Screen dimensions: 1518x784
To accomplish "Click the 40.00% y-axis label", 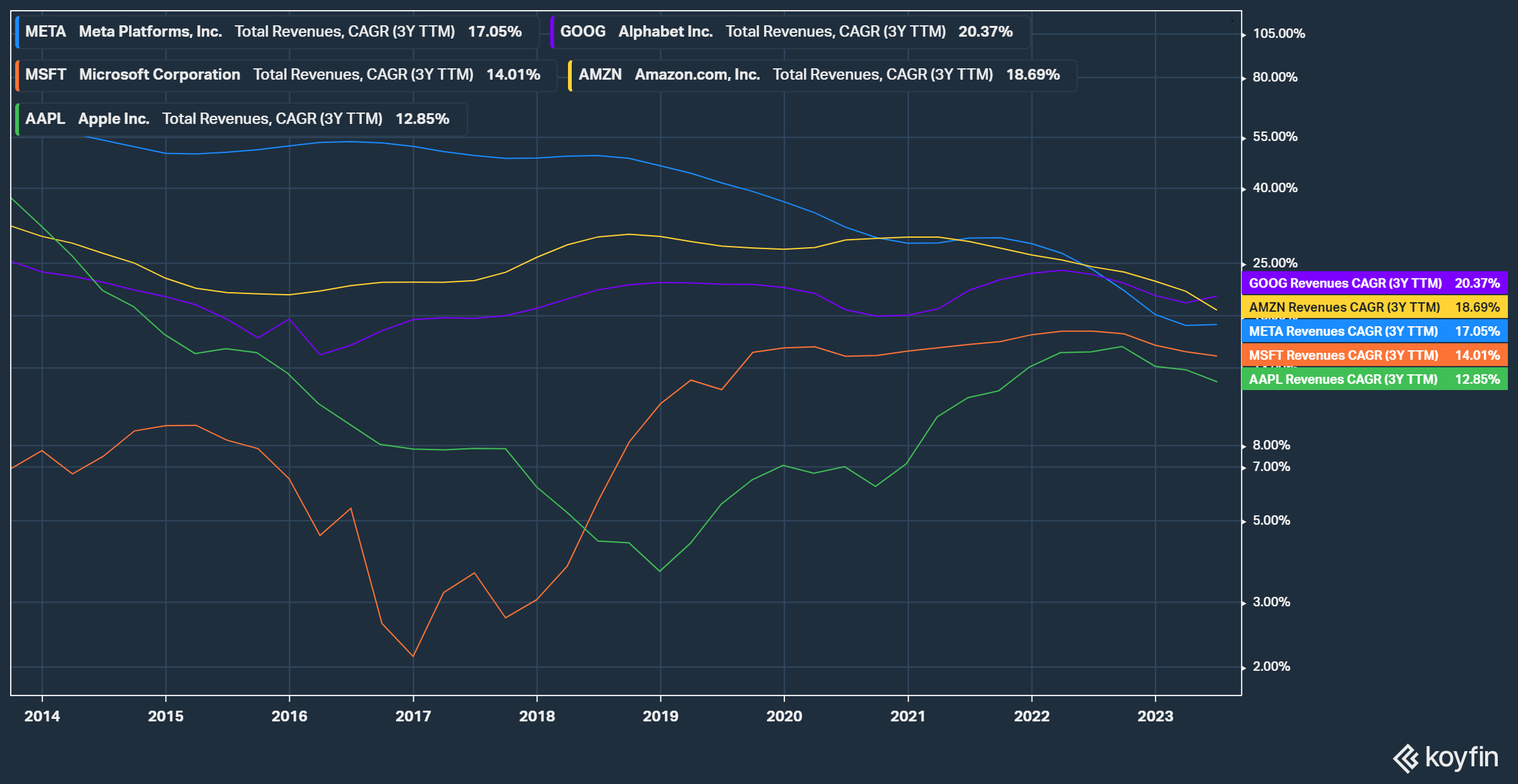I will (x=1275, y=188).
